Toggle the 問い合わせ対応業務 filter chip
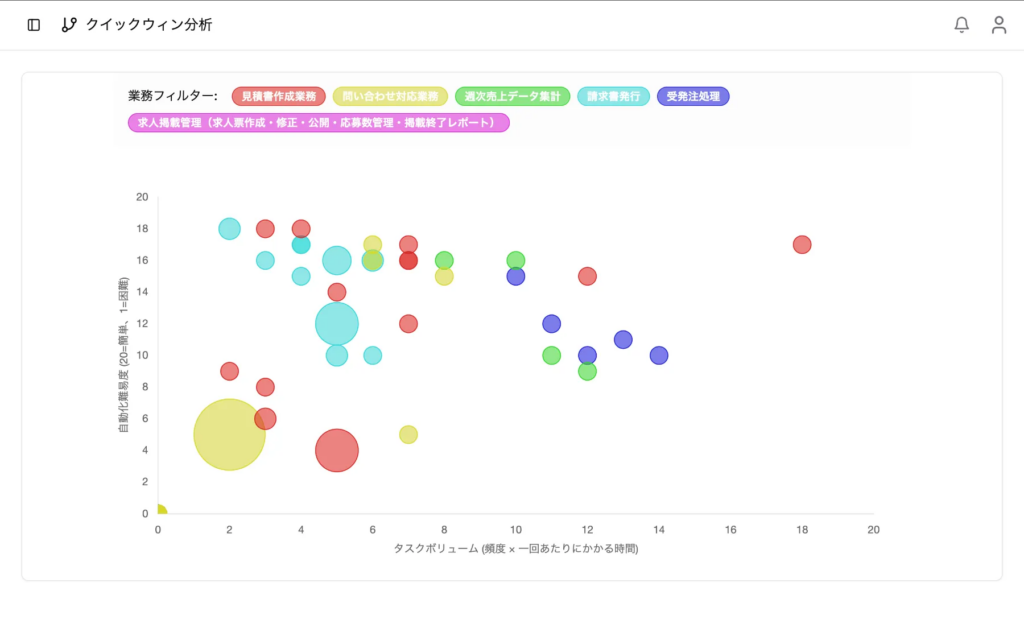The height and width of the screenshot is (640, 1024). (390, 97)
